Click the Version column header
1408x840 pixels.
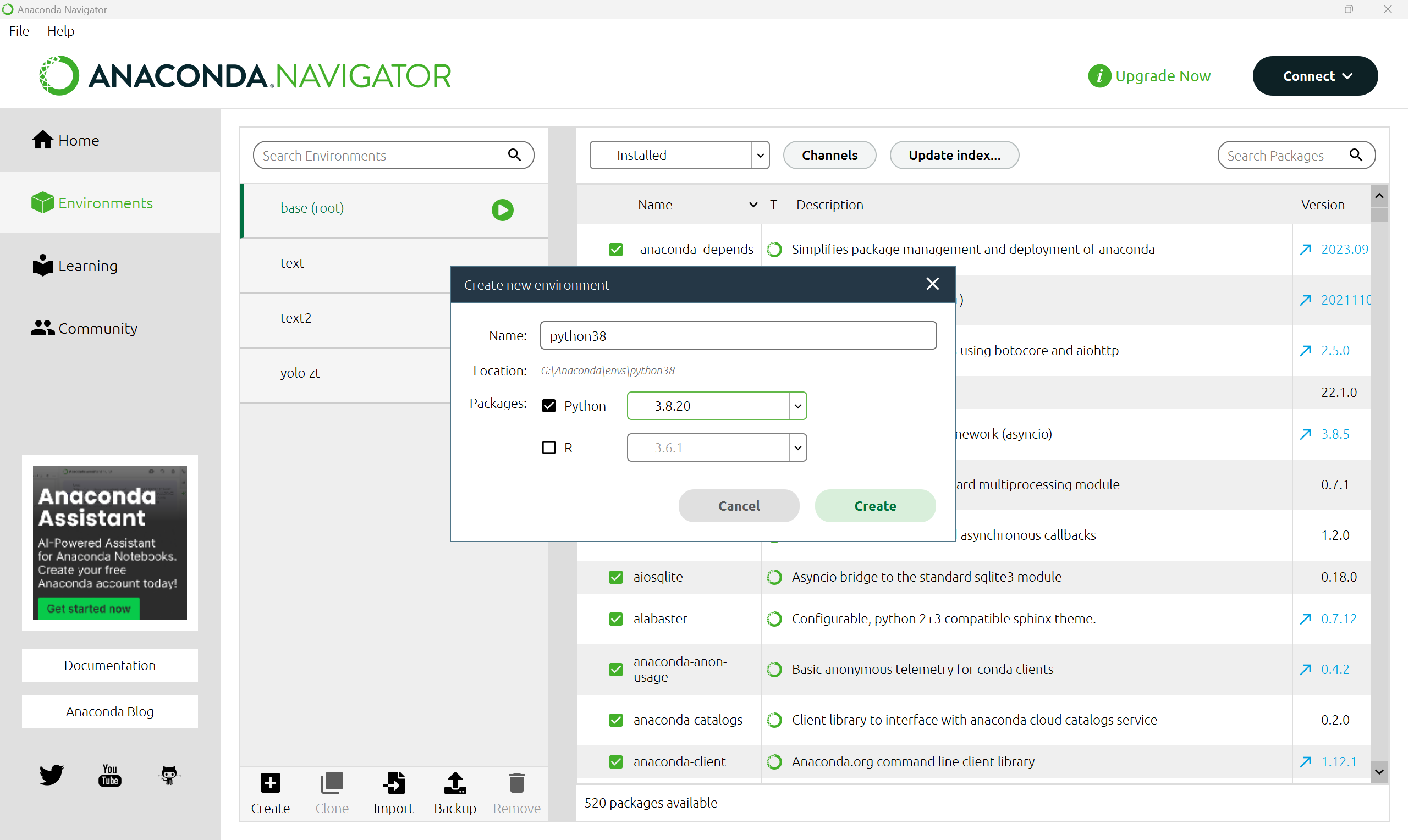(1323, 205)
